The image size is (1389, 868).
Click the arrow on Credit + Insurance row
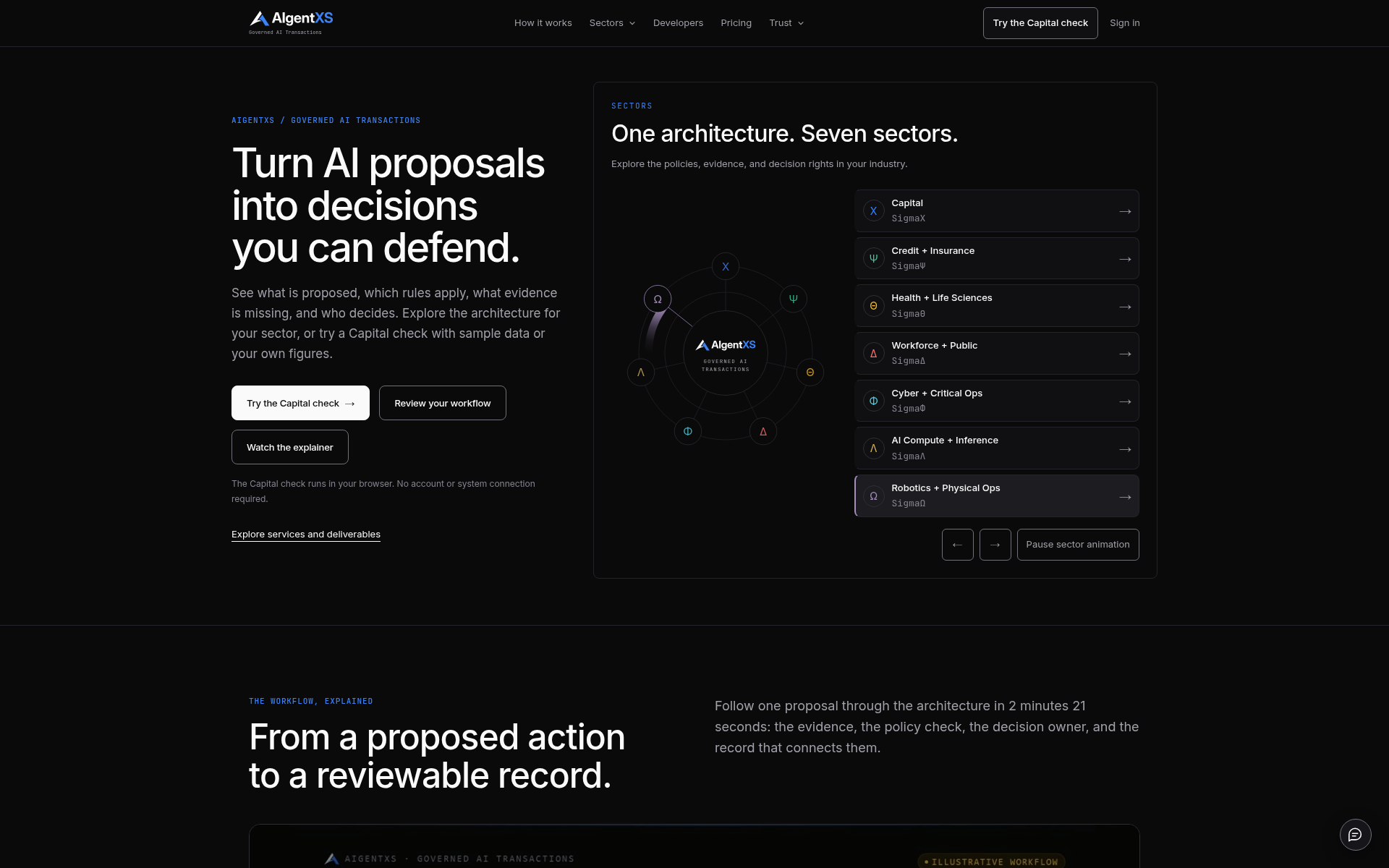pos(1125,259)
